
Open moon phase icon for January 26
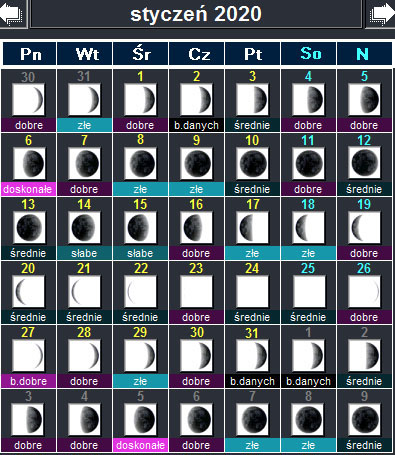coord(364,291)
